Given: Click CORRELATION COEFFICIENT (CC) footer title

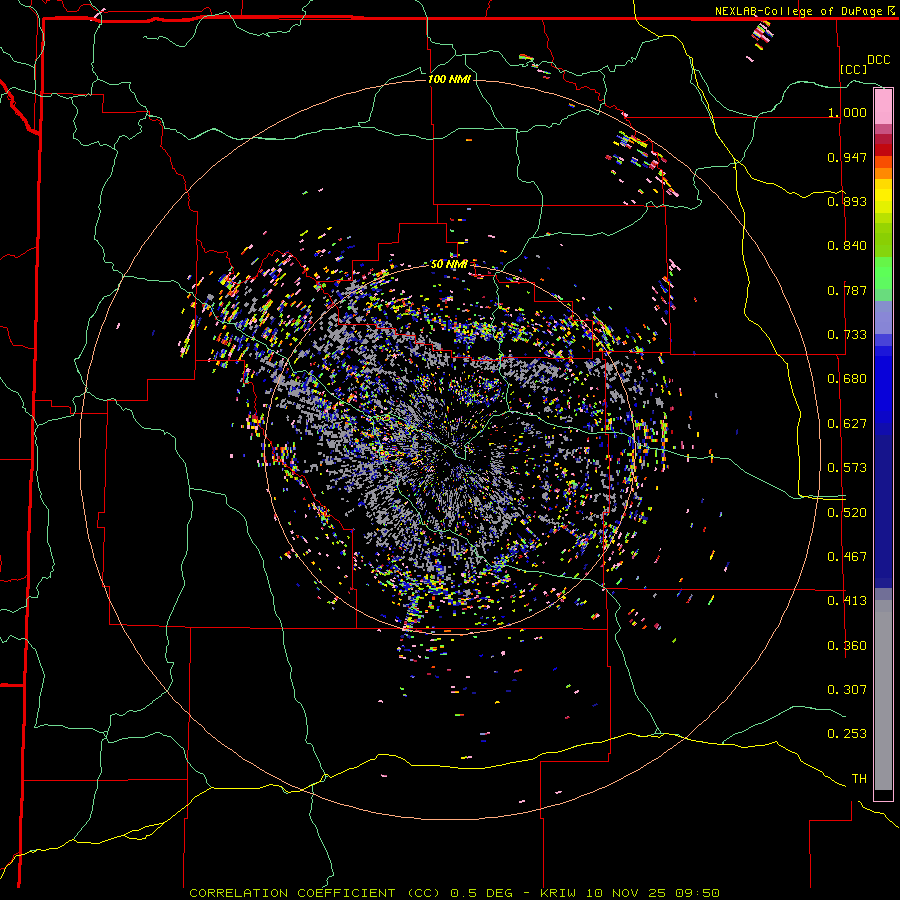Looking at the screenshot, I should coord(315,893).
